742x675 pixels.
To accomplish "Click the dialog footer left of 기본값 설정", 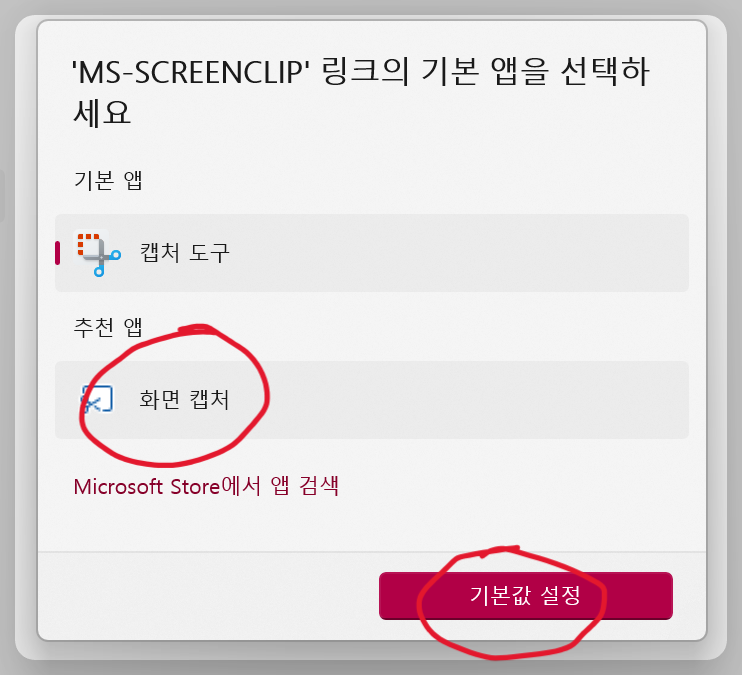I will [208, 595].
